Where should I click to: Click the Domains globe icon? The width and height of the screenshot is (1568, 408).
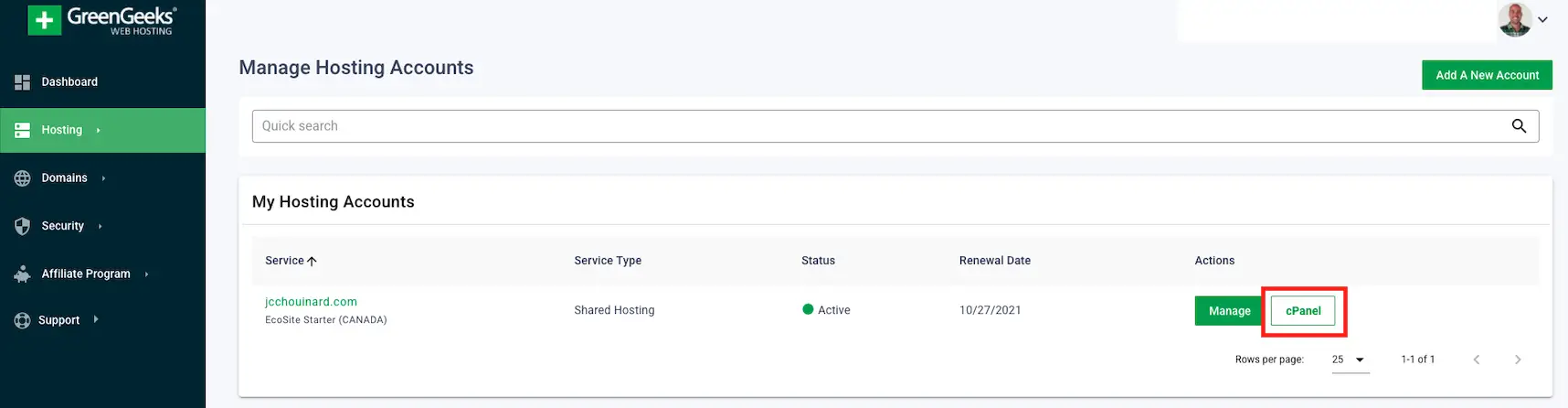[23, 178]
